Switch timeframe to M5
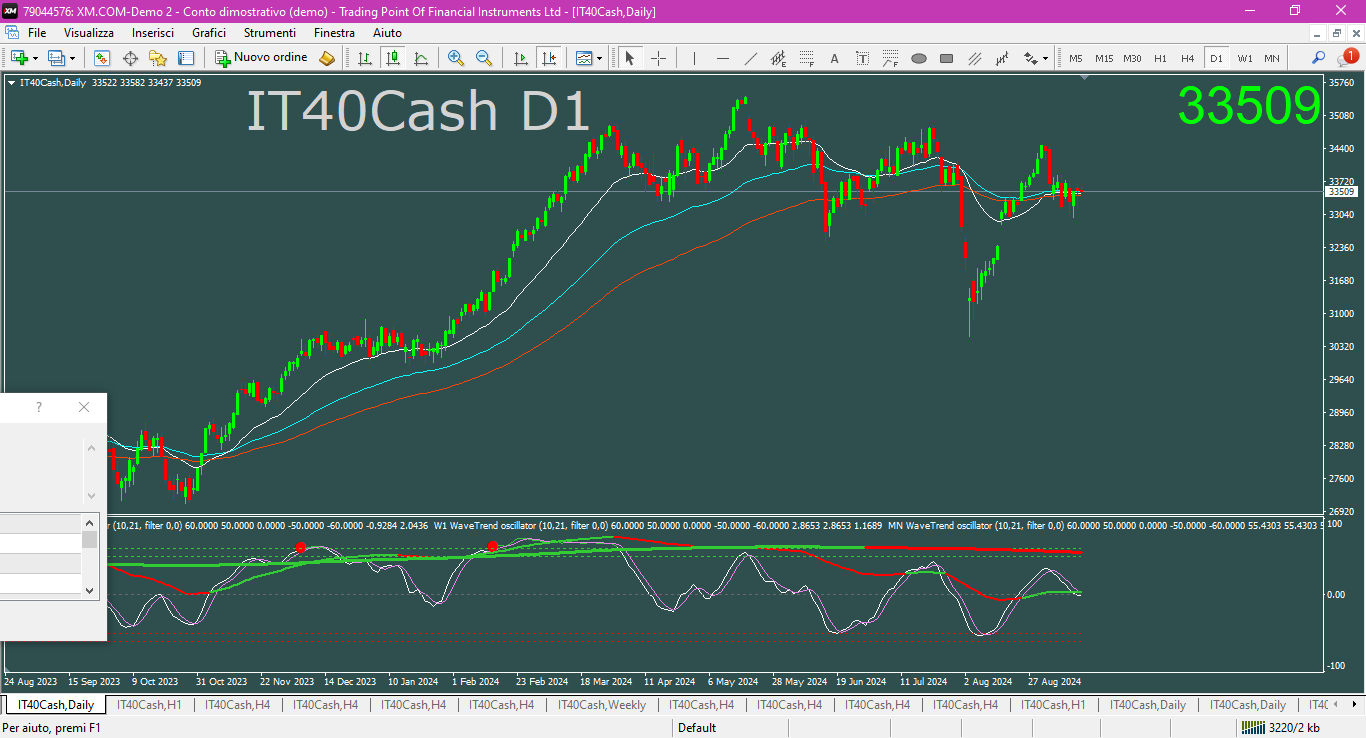The width and height of the screenshot is (1366, 738). 1076,58
